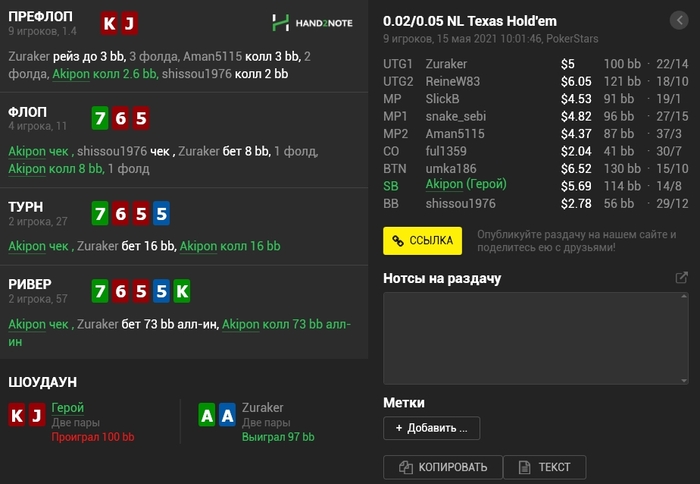Click into the hand notes text area
The height and width of the screenshot is (484, 700).
coord(535,338)
